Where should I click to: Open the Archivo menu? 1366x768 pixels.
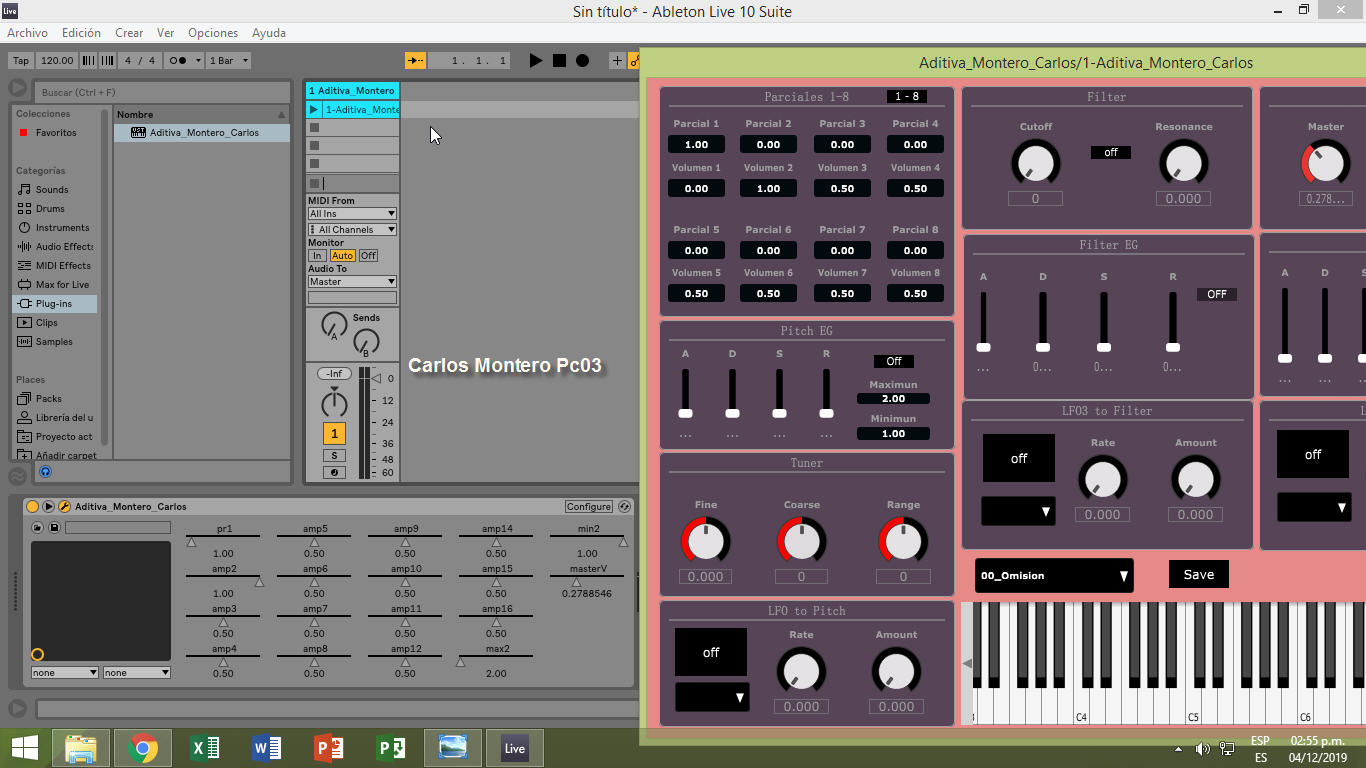[27, 33]
